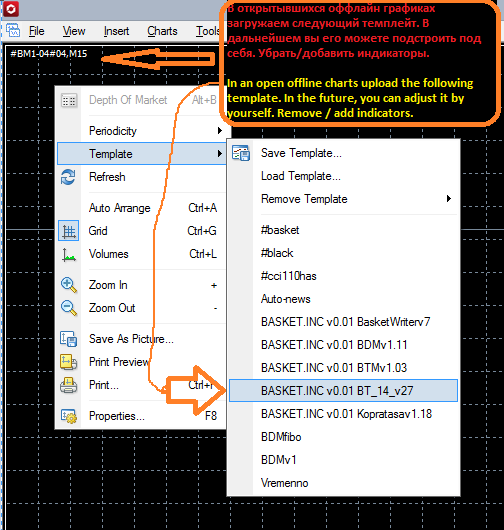Choose Print Preview entry
Image resolution: width=504 pixels, height=530 pixels.
coord(142,362)
